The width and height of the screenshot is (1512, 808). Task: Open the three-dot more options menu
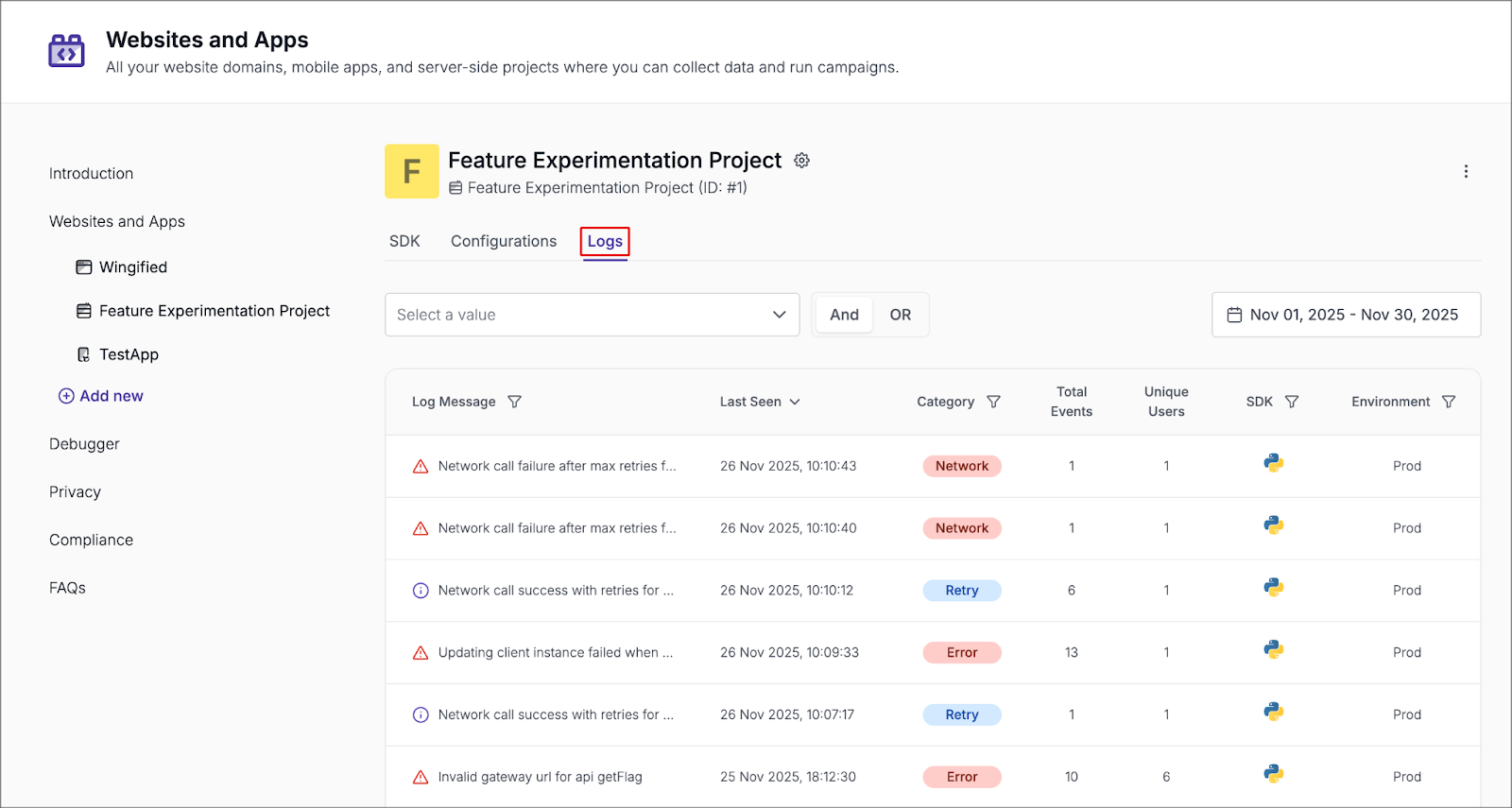tap(1466, 171)
